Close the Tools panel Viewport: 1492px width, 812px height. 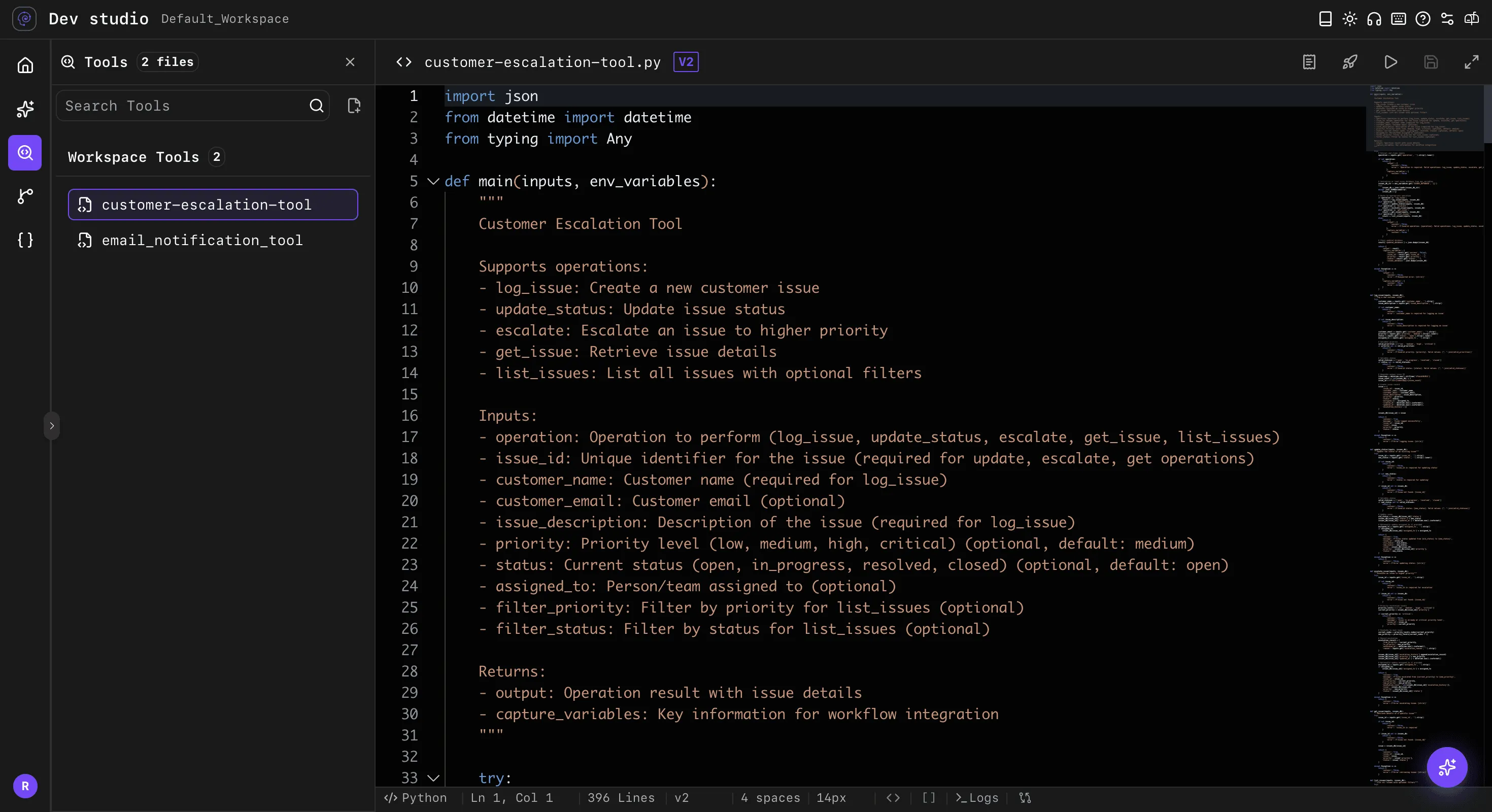tap(350, 62)
